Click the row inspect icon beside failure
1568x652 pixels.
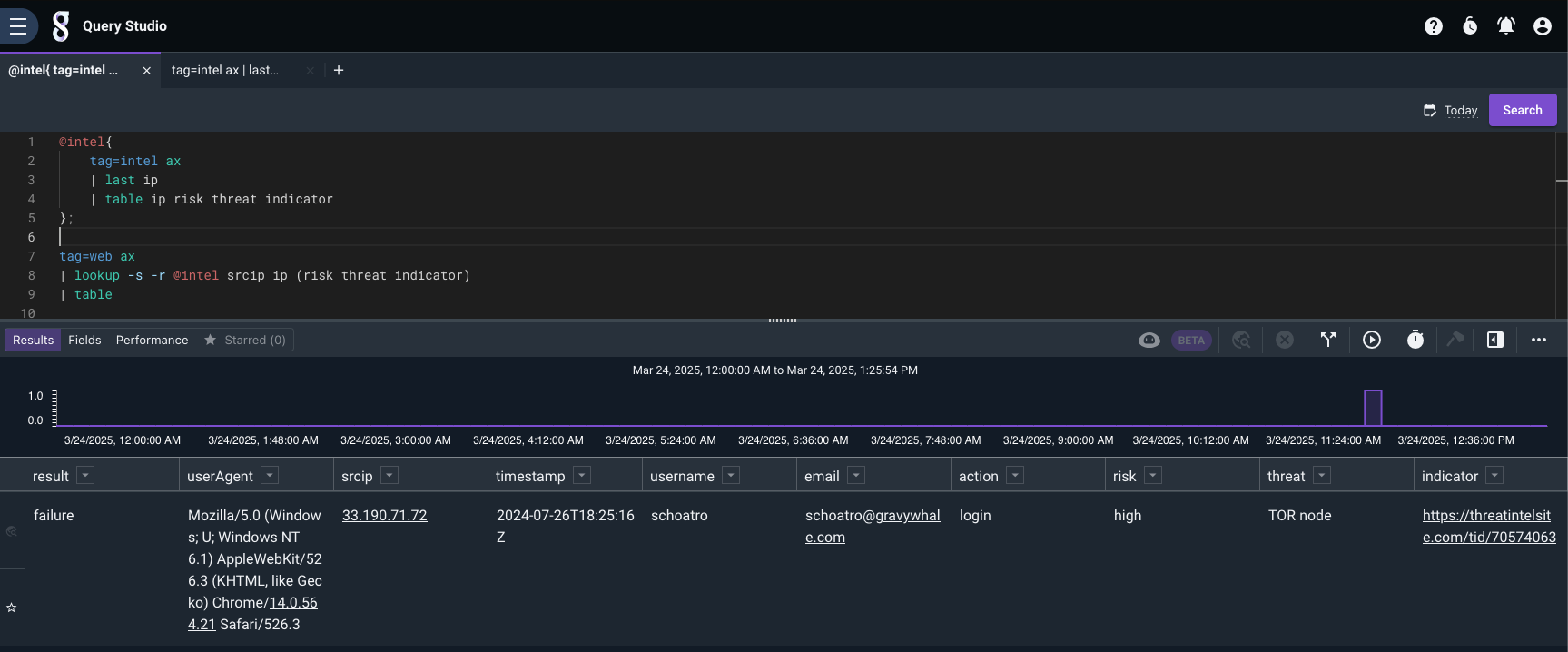tap(12, 531)
